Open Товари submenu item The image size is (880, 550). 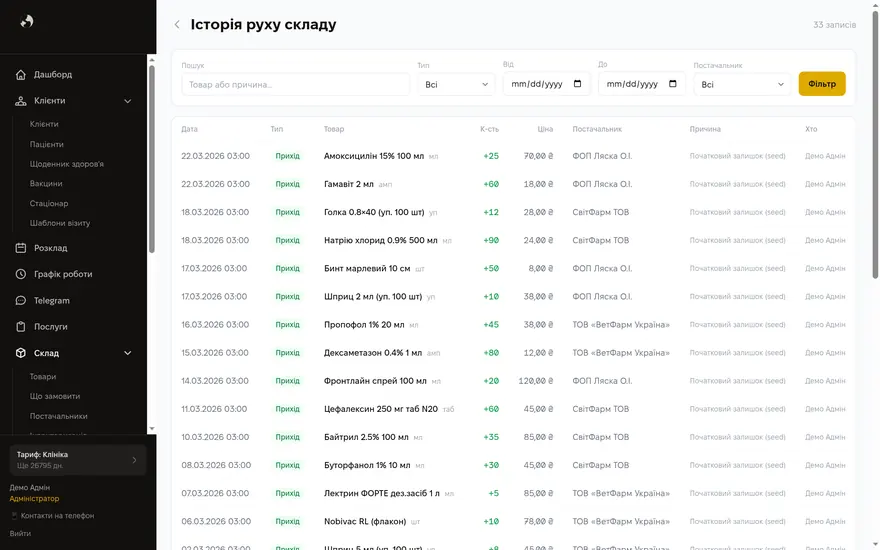(43, 377)
